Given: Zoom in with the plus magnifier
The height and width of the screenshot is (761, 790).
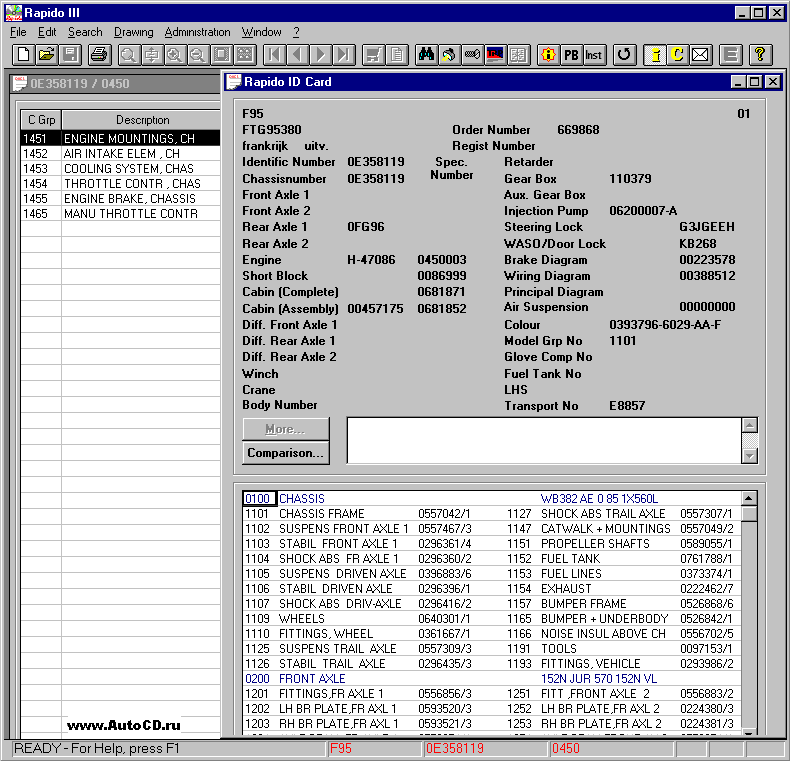Looking at the screenshot, I should [x=175, y=54].
